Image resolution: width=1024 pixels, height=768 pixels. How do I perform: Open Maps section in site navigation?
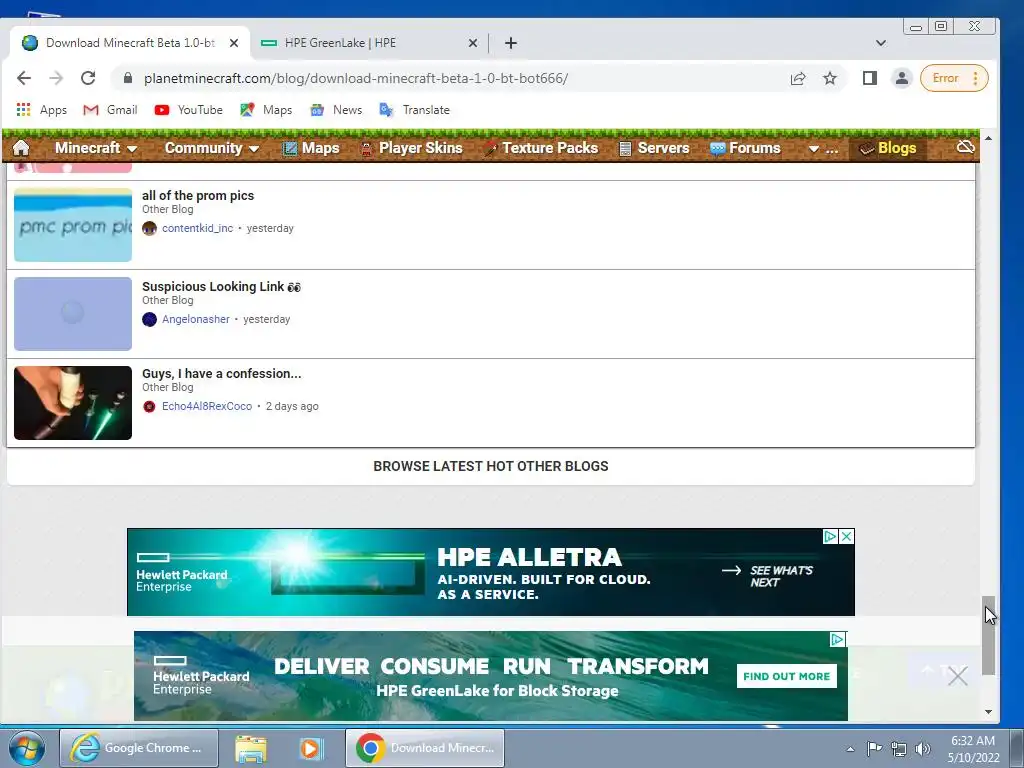[x=311, y=148]
